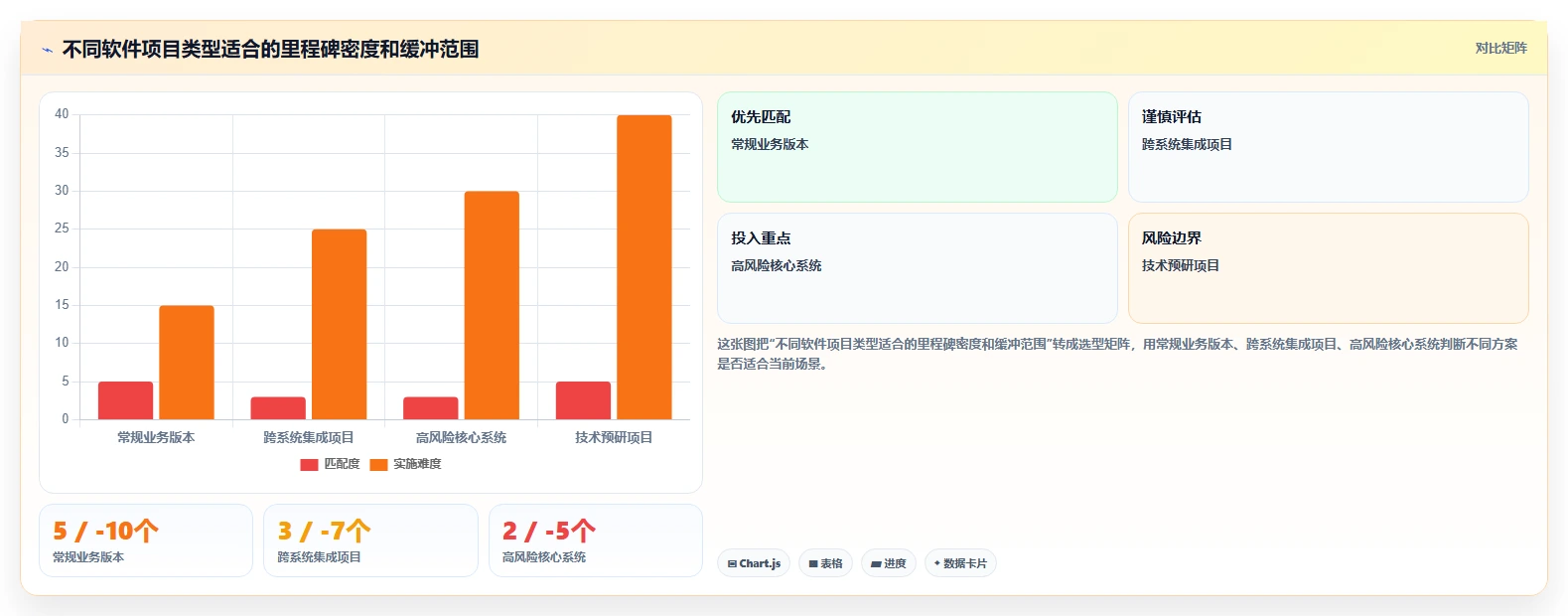Image resolution: width=1568 pixels, height=616 pixels.
Task: Open the 优先匹配 matrix card
Action: click(918, 147)
